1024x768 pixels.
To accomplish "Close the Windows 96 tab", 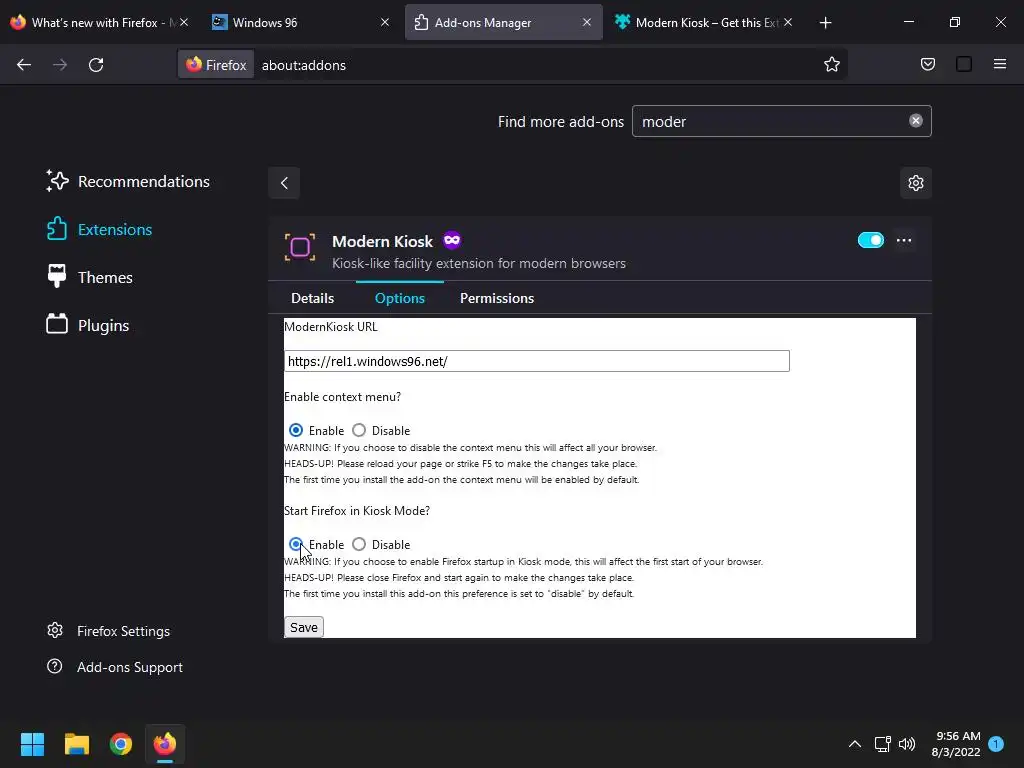I will click(385, 22).
